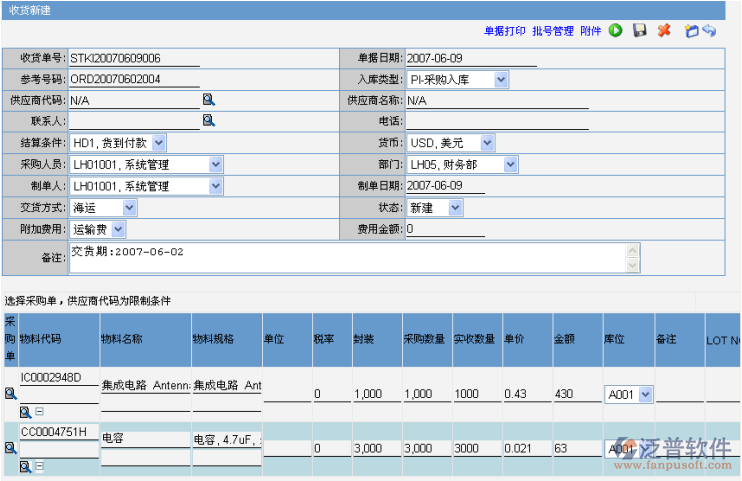Viewport: 742px width, 481px height.
Task: Go back using the blue return arrow
Action: pos(709,31)
